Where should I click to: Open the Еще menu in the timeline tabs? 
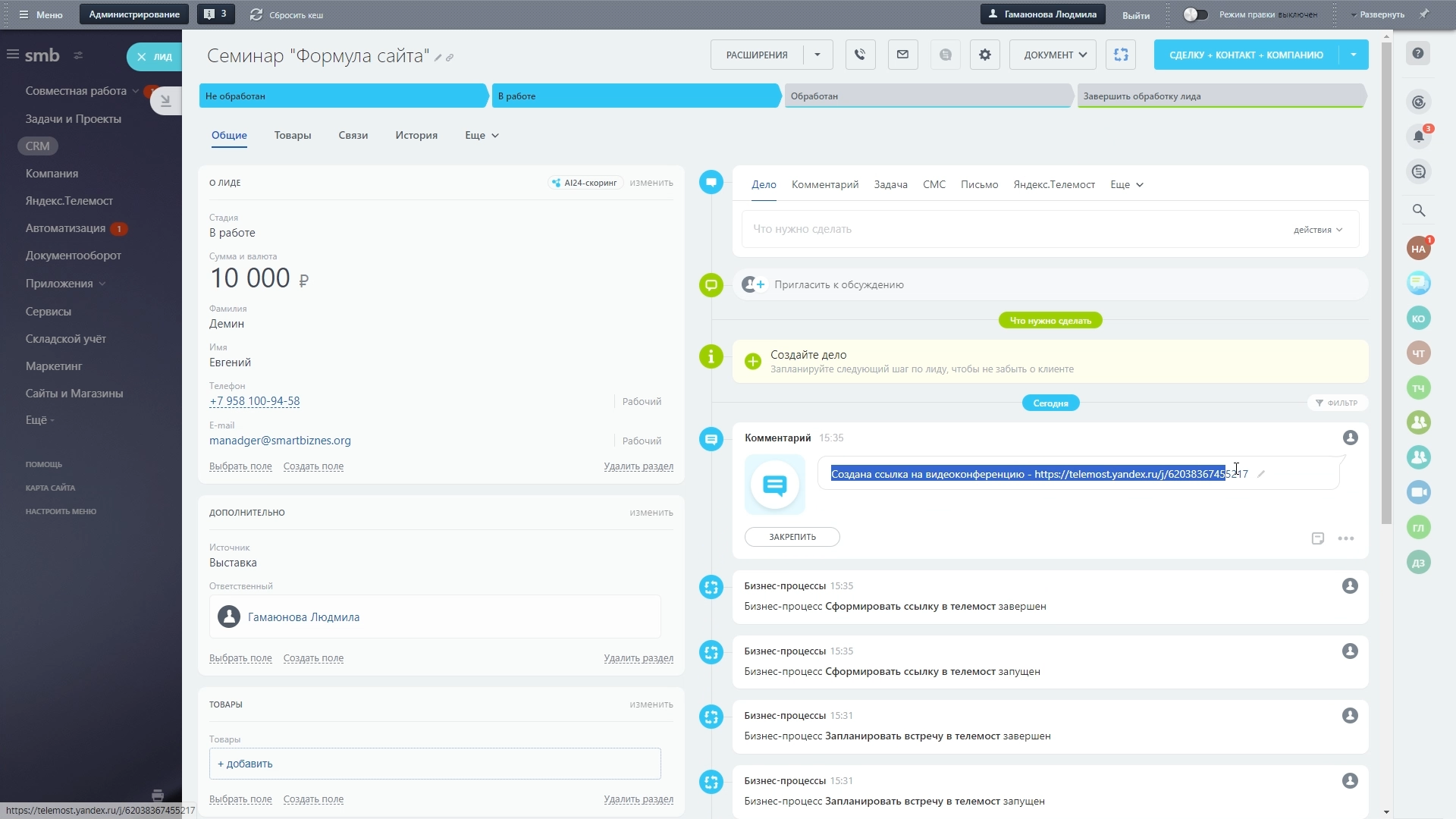click(1126, 184)
